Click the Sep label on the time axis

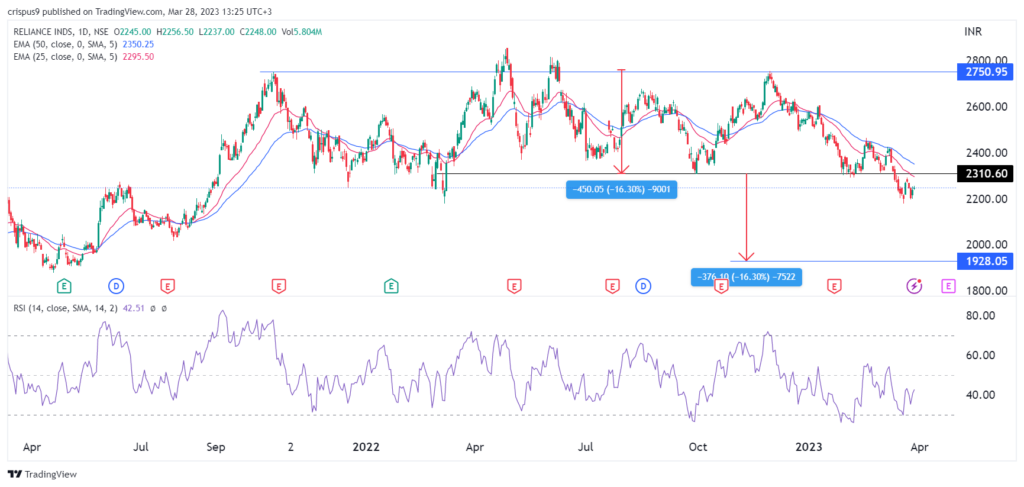(x=216, y=447)
